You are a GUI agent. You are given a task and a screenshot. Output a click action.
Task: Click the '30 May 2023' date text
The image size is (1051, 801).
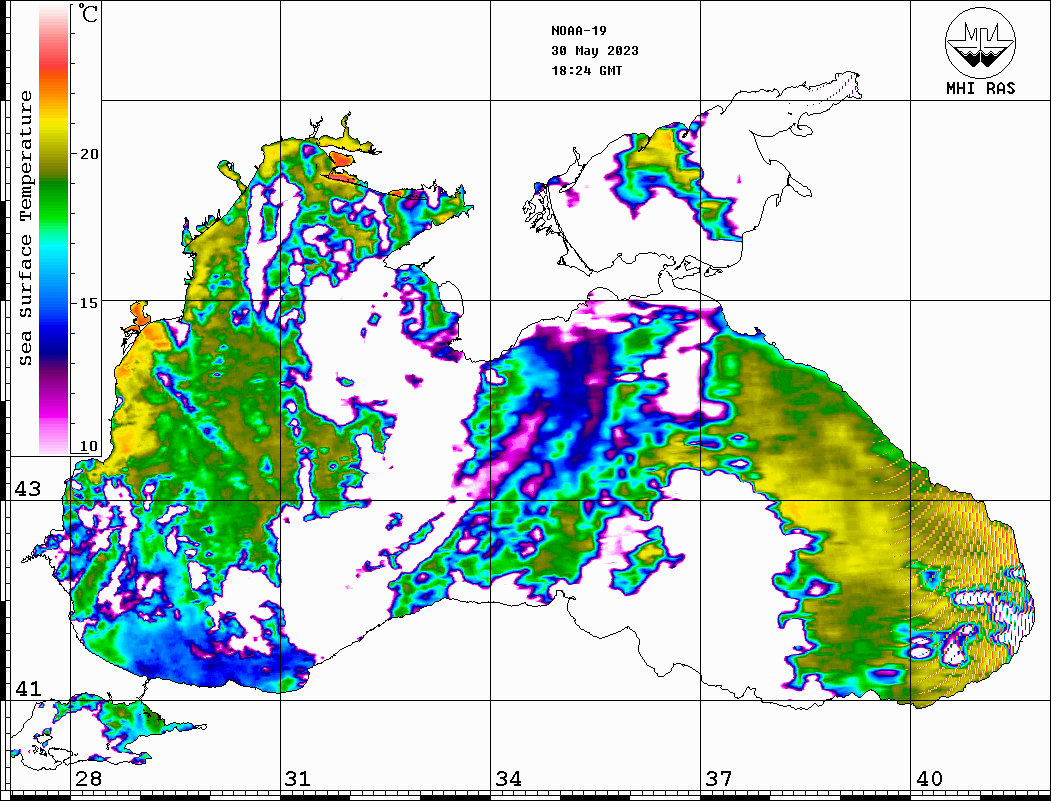595,51
